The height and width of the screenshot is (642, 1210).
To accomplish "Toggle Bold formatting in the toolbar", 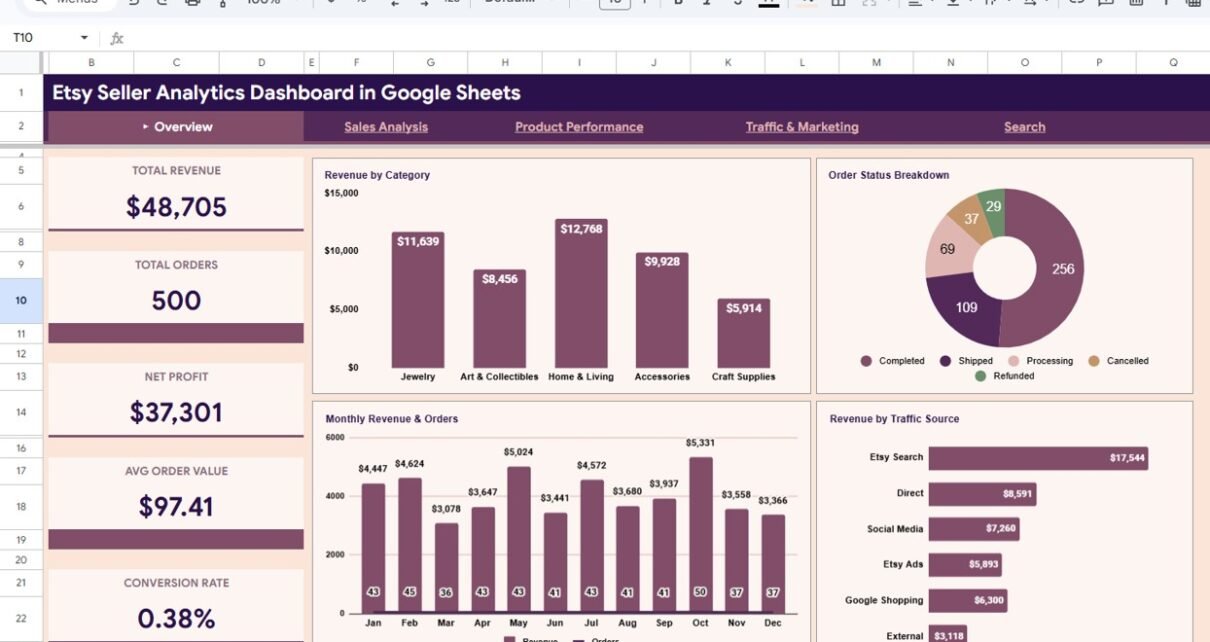I will [x=678, y=3].
